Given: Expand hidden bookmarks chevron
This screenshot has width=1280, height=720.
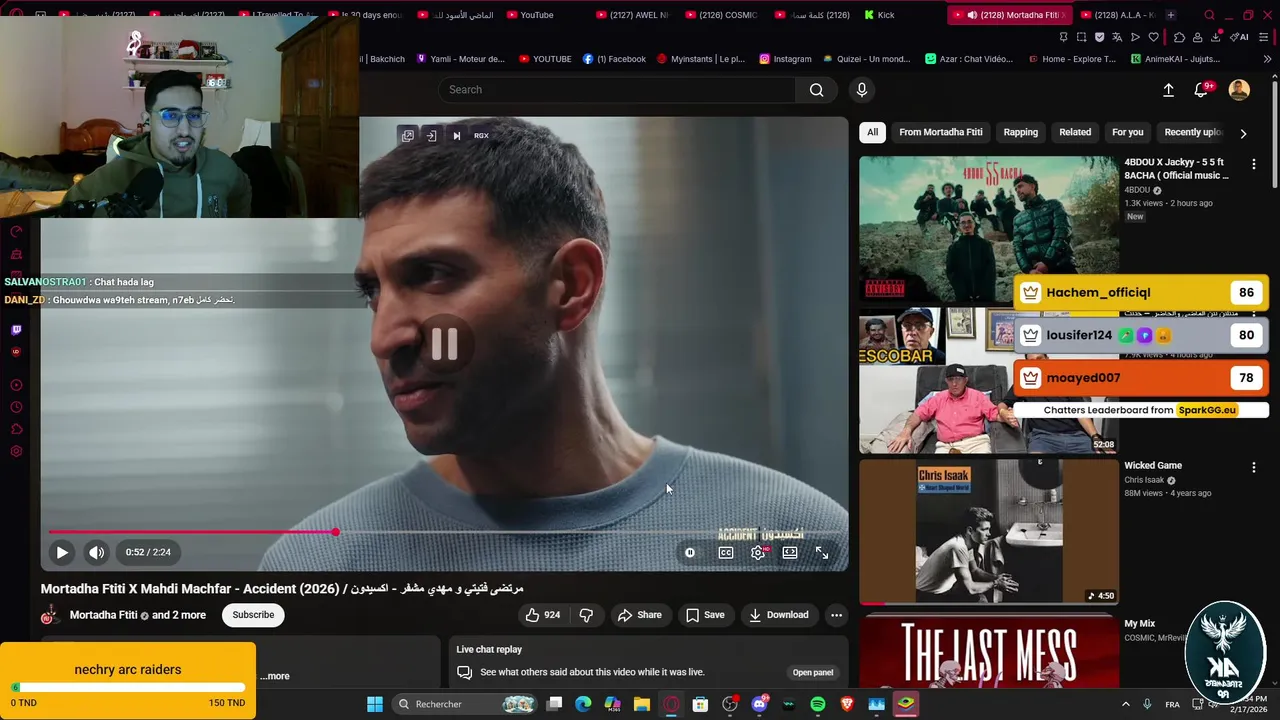Looking at the screenshot, I should click(x=1267, y=59).
